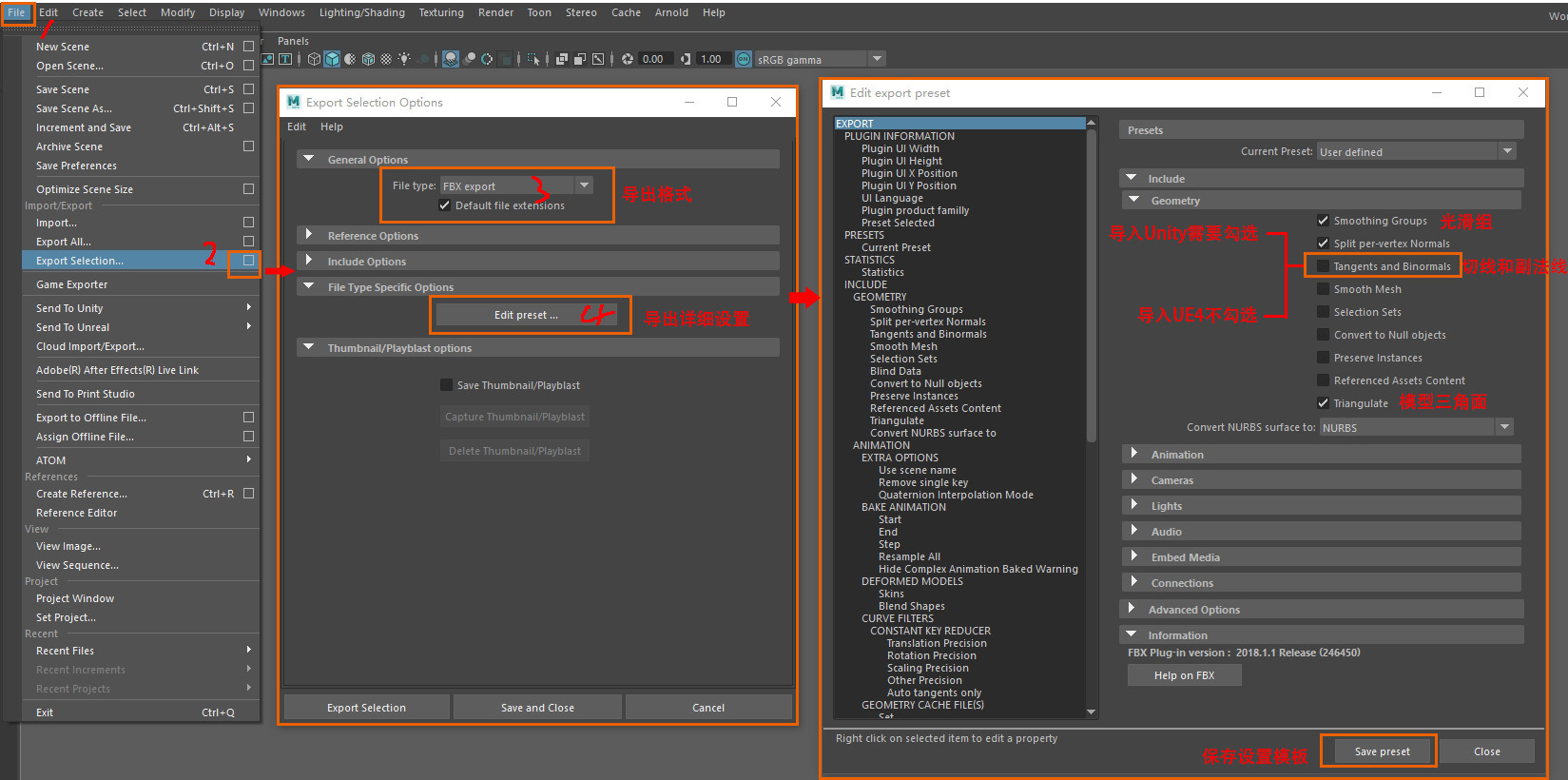Viewport: 1568px width, 780px height.
Task: Toggle the Triangulate checkbox
Action: [1323, 402]
